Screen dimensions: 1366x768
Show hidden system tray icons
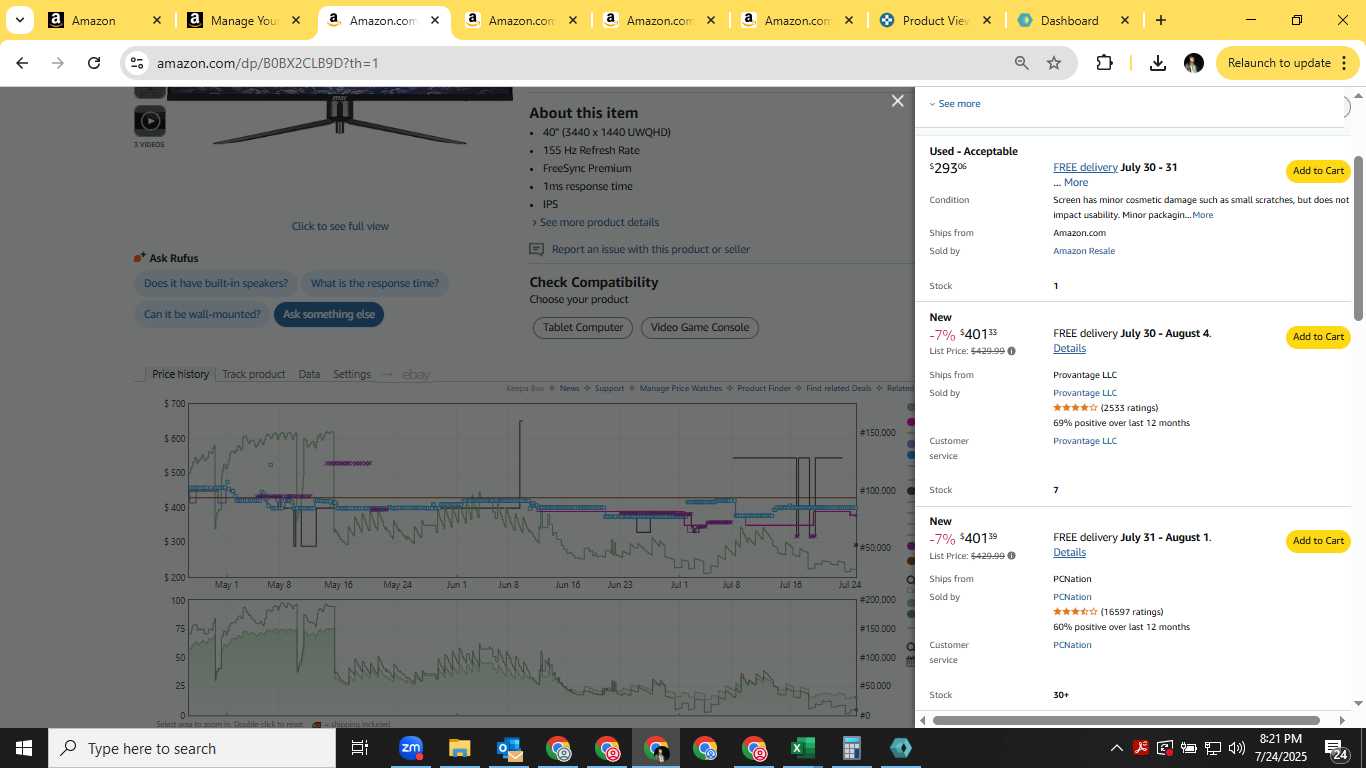coord(1116,748)
